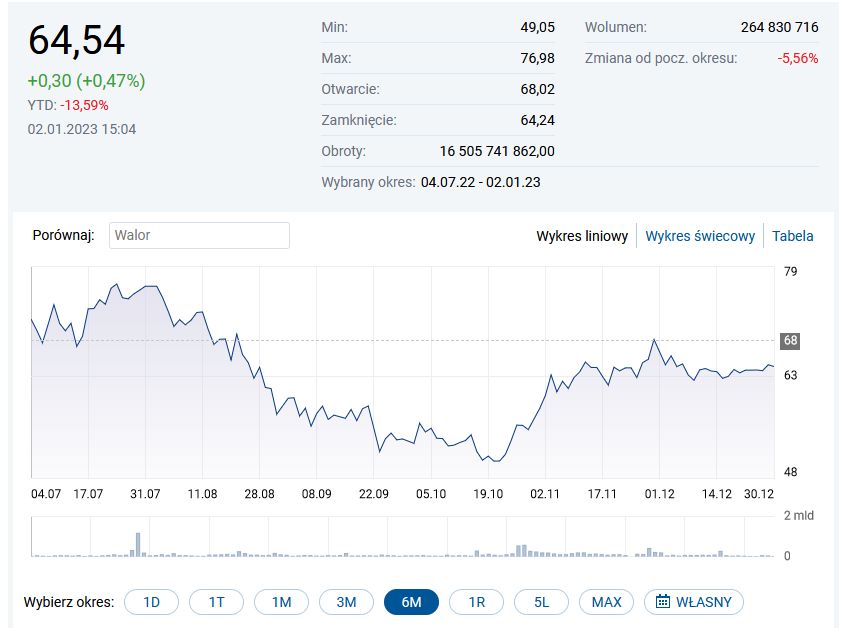Click the calendar icon on WŁASNY button

pos(663,602)
